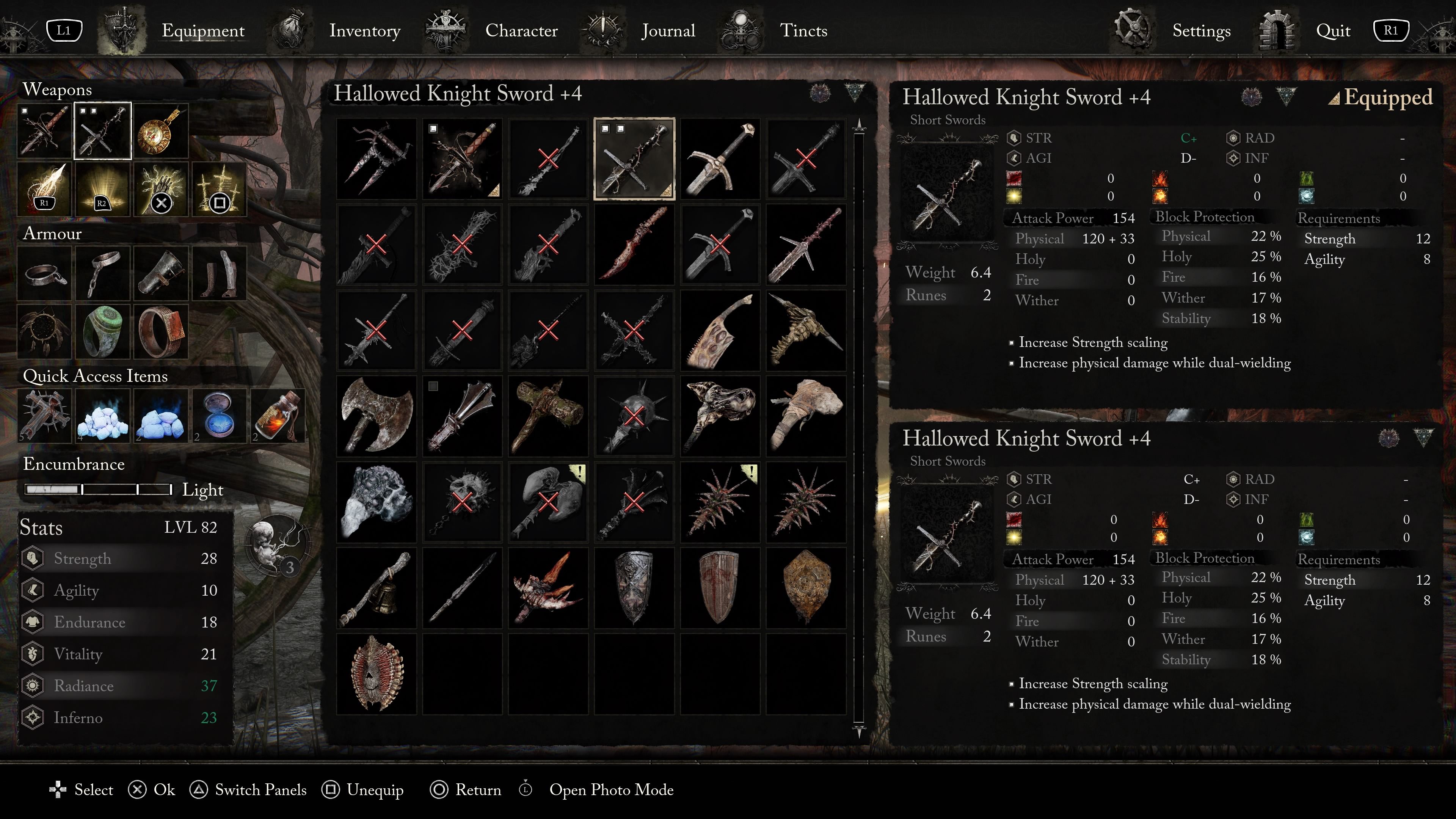Toggle equip marker on second grid sword
Viewport: 1456px width, 819px height.
coord(433,129)
